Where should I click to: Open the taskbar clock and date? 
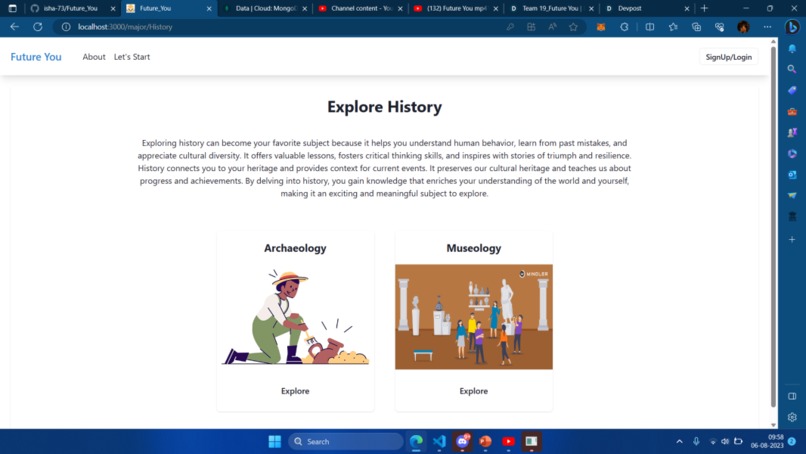pyautogui.click(x=767, y=441)
